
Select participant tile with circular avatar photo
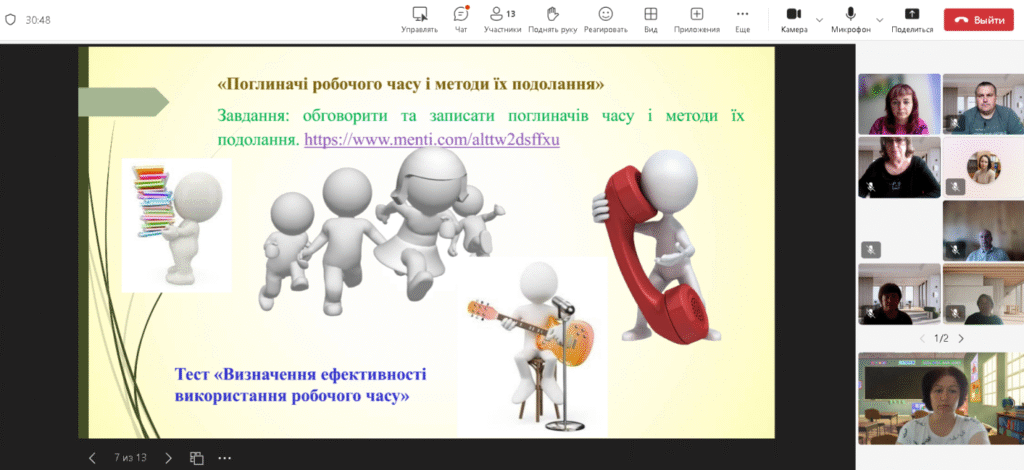(x=984, y=166)
